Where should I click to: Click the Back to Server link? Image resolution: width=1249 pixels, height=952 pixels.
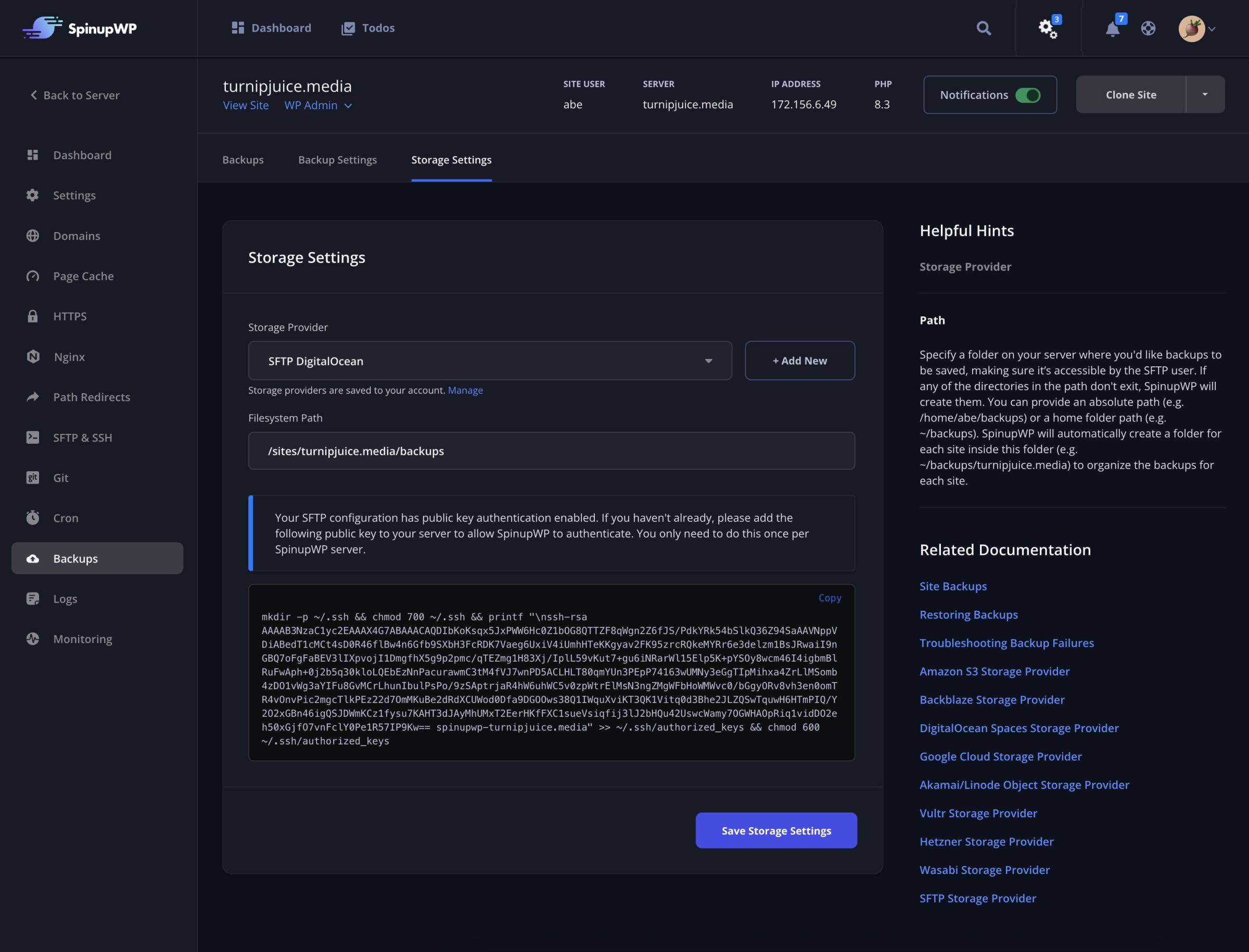click(75, 95)
